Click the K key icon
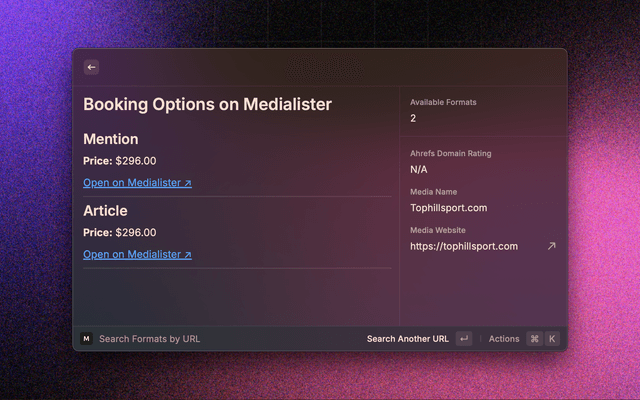 pos(552,339)
